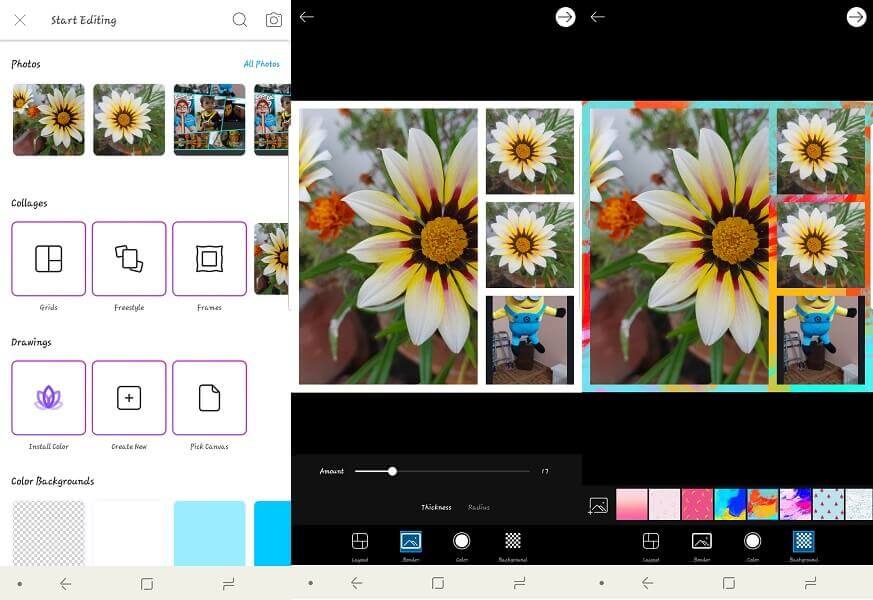Select the transparent checkered color background
The height and width of the screenshot is (600, 873).
pos(48,533)
